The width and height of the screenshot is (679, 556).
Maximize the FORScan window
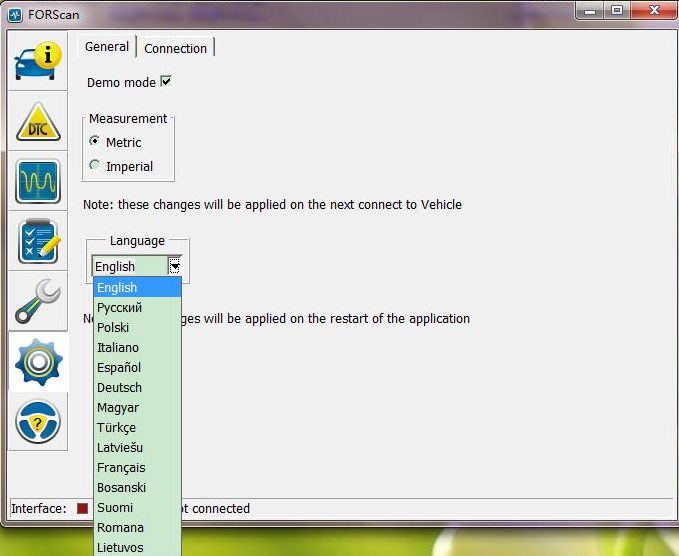coord(617,10)
